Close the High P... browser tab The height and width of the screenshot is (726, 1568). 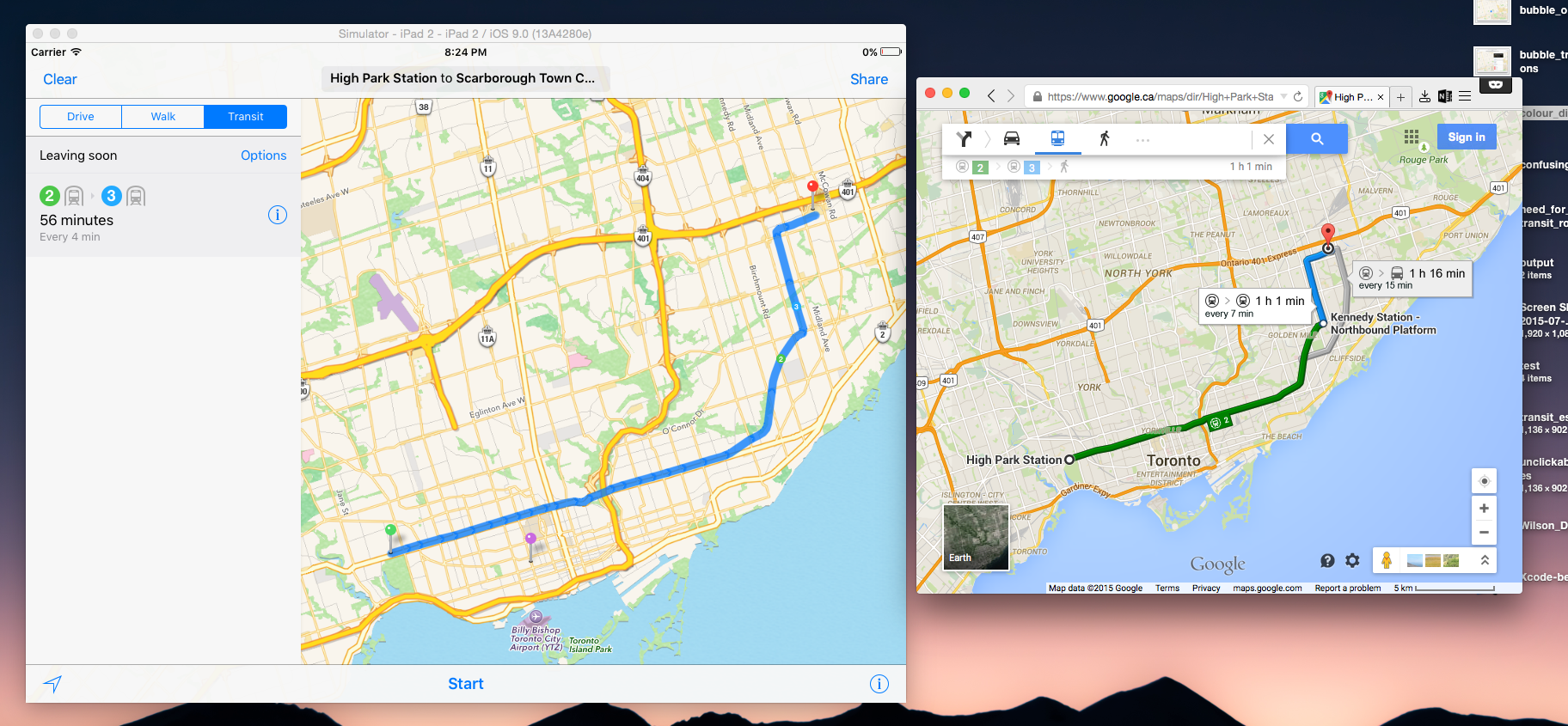(1381, 97)
